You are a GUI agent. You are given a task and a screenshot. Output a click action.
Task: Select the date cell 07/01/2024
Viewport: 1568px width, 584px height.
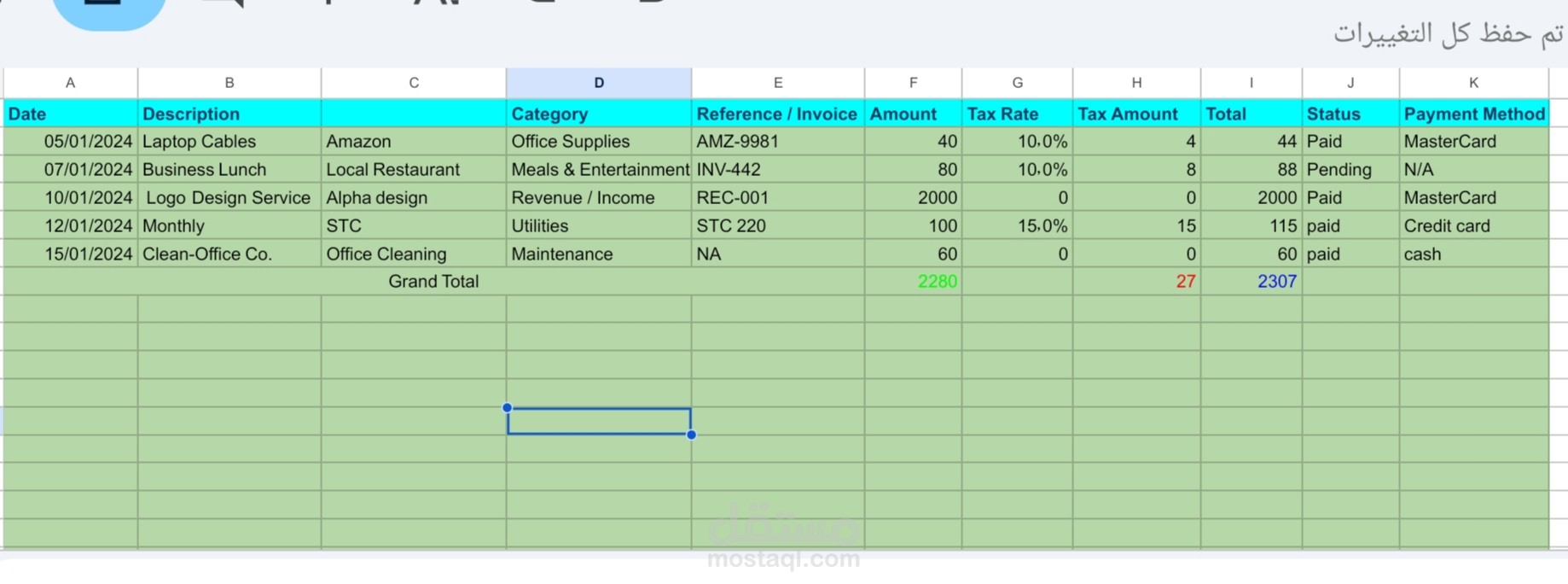[71, 170]
